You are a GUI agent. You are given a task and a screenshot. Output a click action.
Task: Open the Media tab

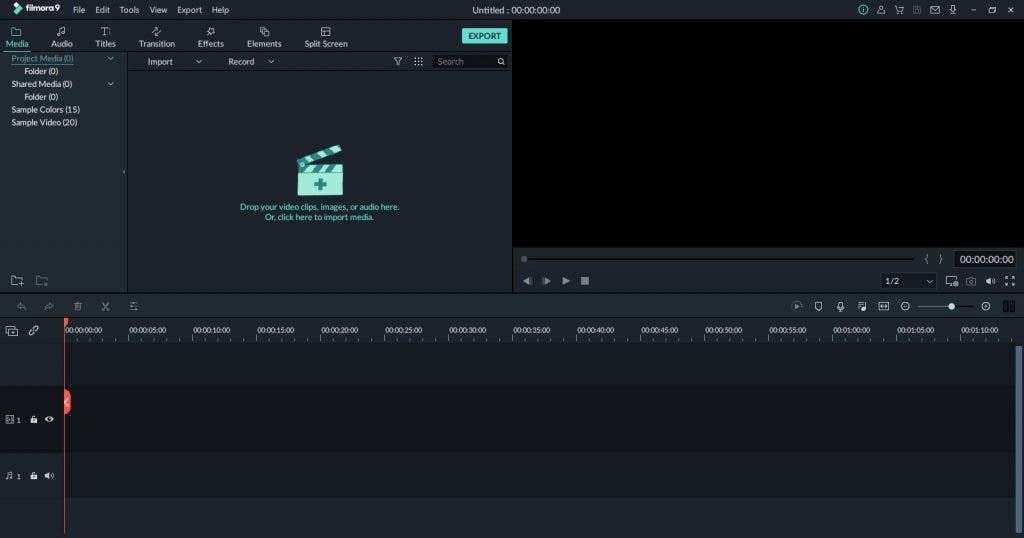(x=17, y=37)
